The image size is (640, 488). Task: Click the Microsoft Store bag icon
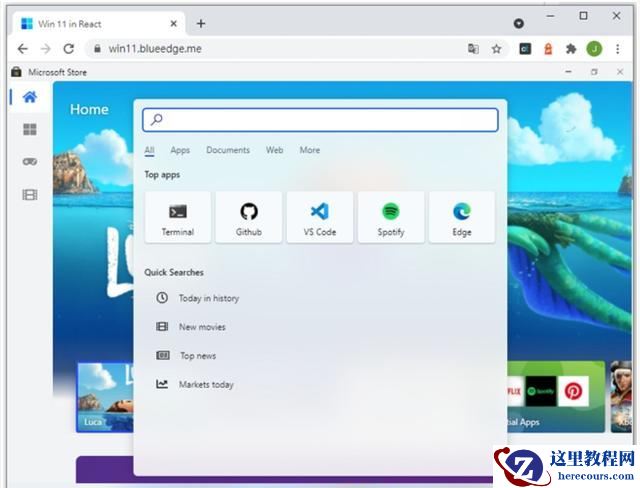pyautogui.click(x=16, y=72)
